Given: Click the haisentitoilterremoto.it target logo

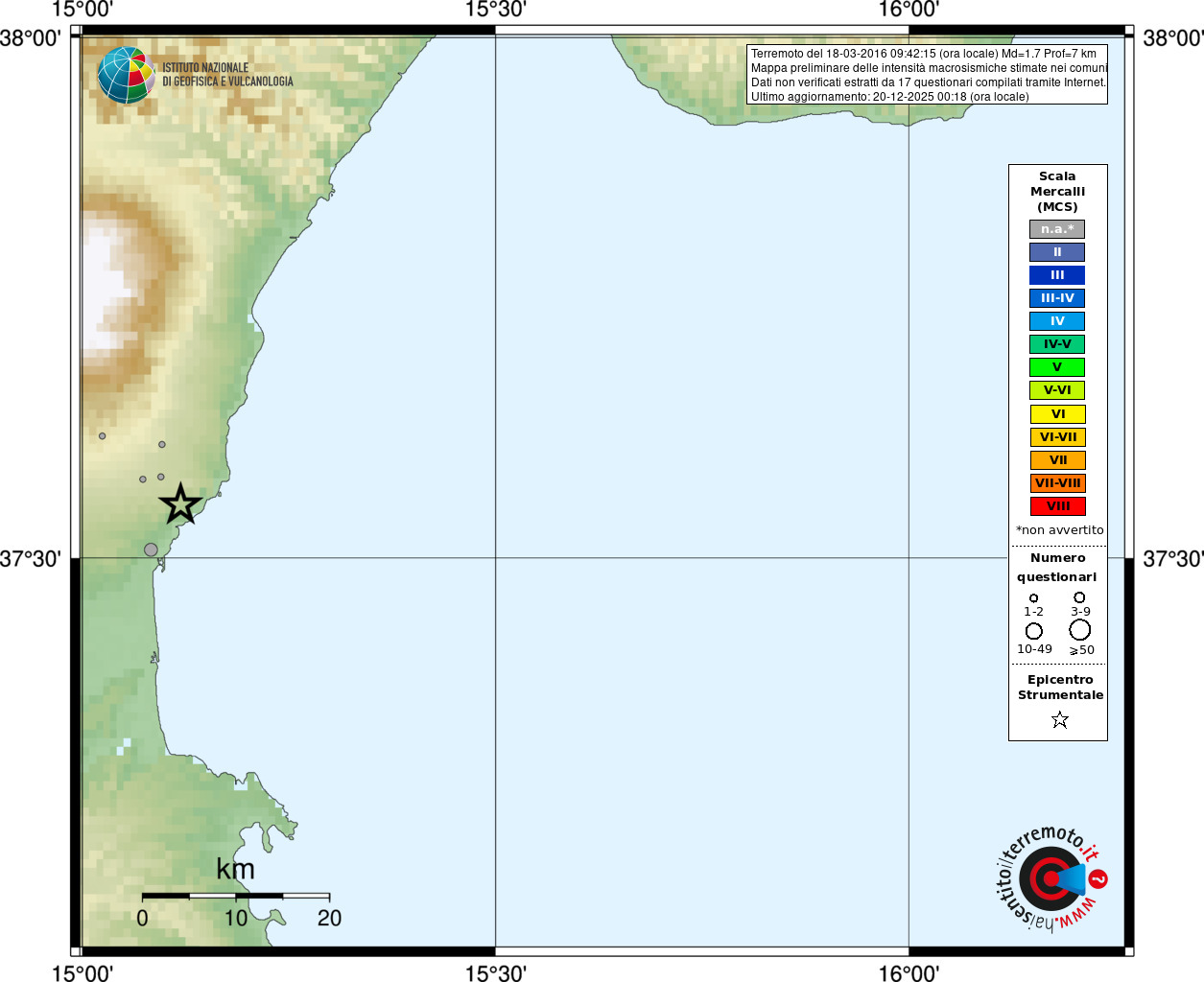Looking at the screenshot, I should (x=1052, y=878).
